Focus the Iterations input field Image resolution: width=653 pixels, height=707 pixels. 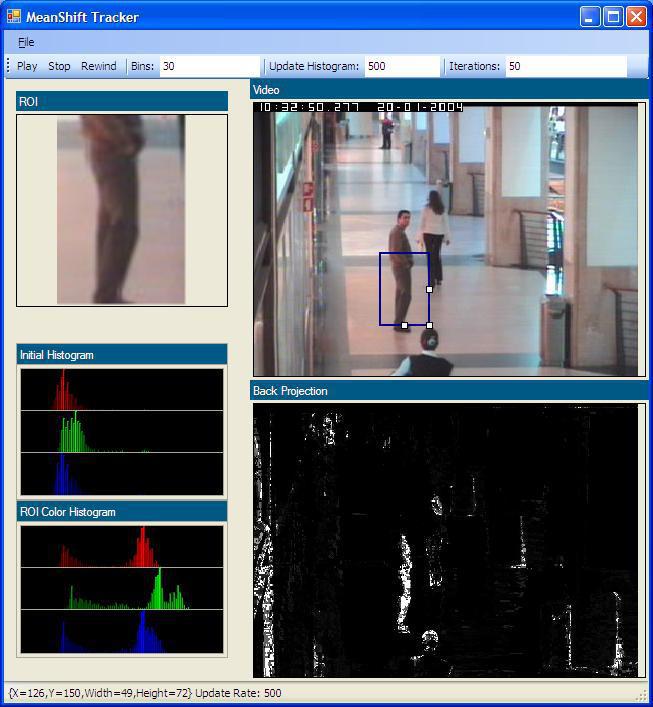click(566, 66)
